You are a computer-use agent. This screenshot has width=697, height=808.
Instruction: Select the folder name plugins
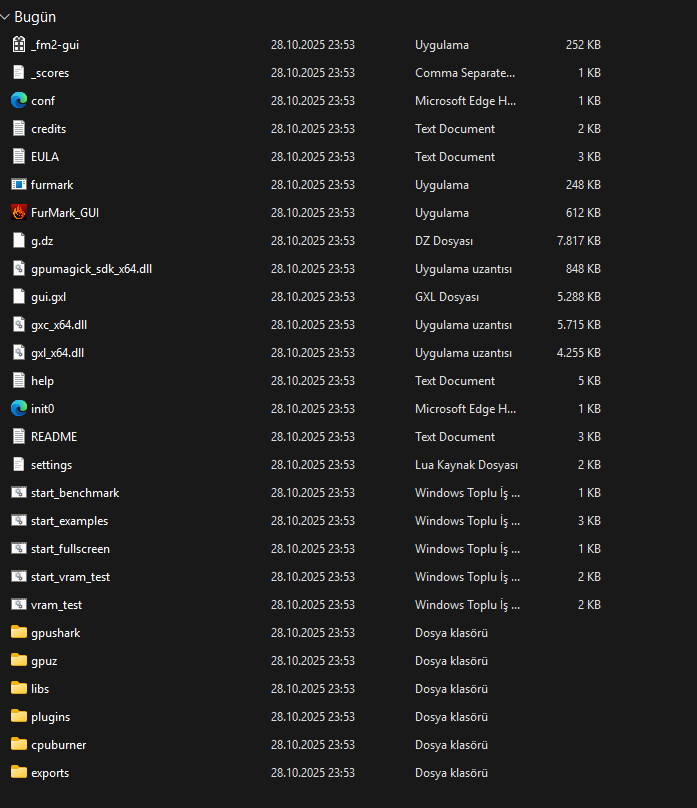pos(50,717)
